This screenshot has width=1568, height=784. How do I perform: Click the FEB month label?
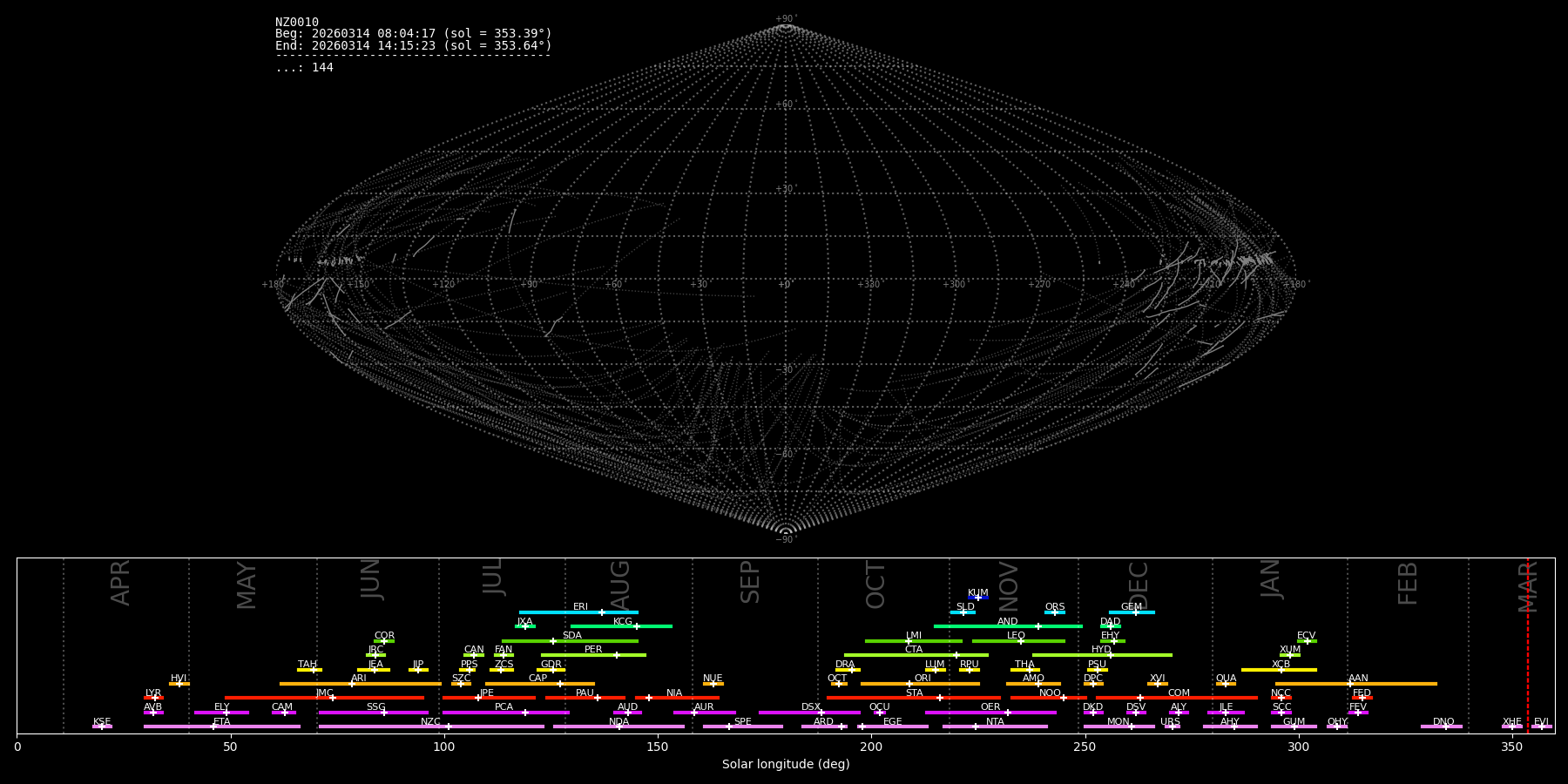[x=1408, y=583]
